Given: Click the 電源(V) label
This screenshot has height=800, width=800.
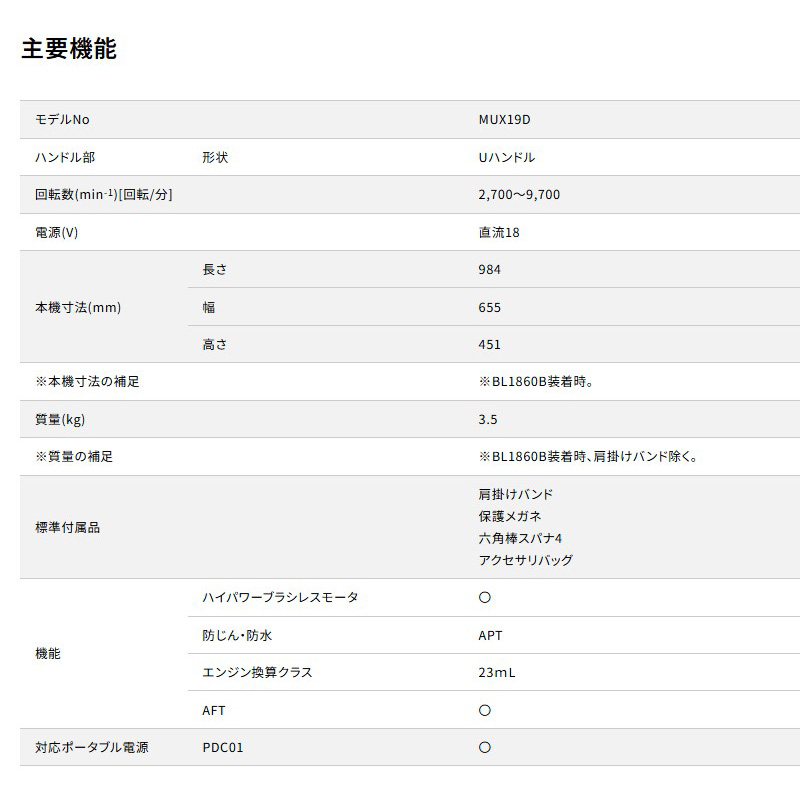Looking at the screenshot, I should [x=56, y=232].
